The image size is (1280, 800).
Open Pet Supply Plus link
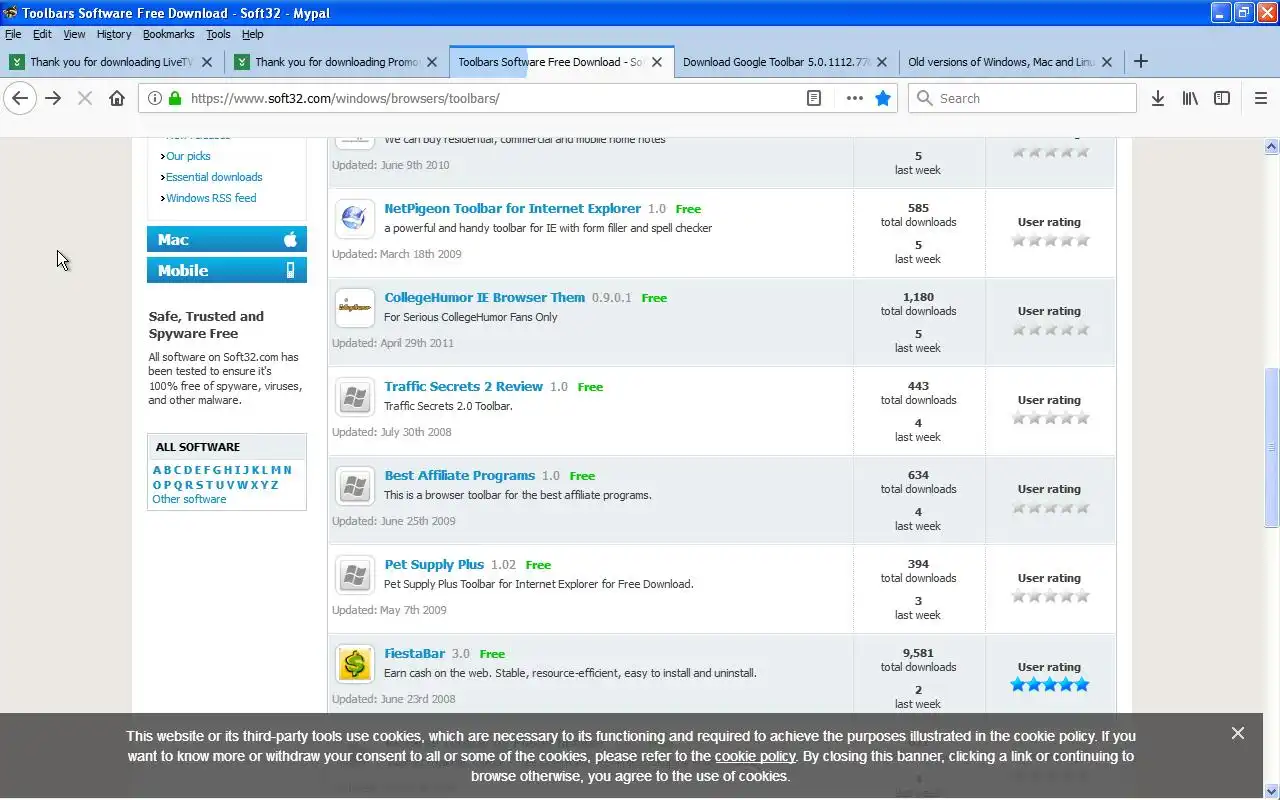tap(434, 564)
